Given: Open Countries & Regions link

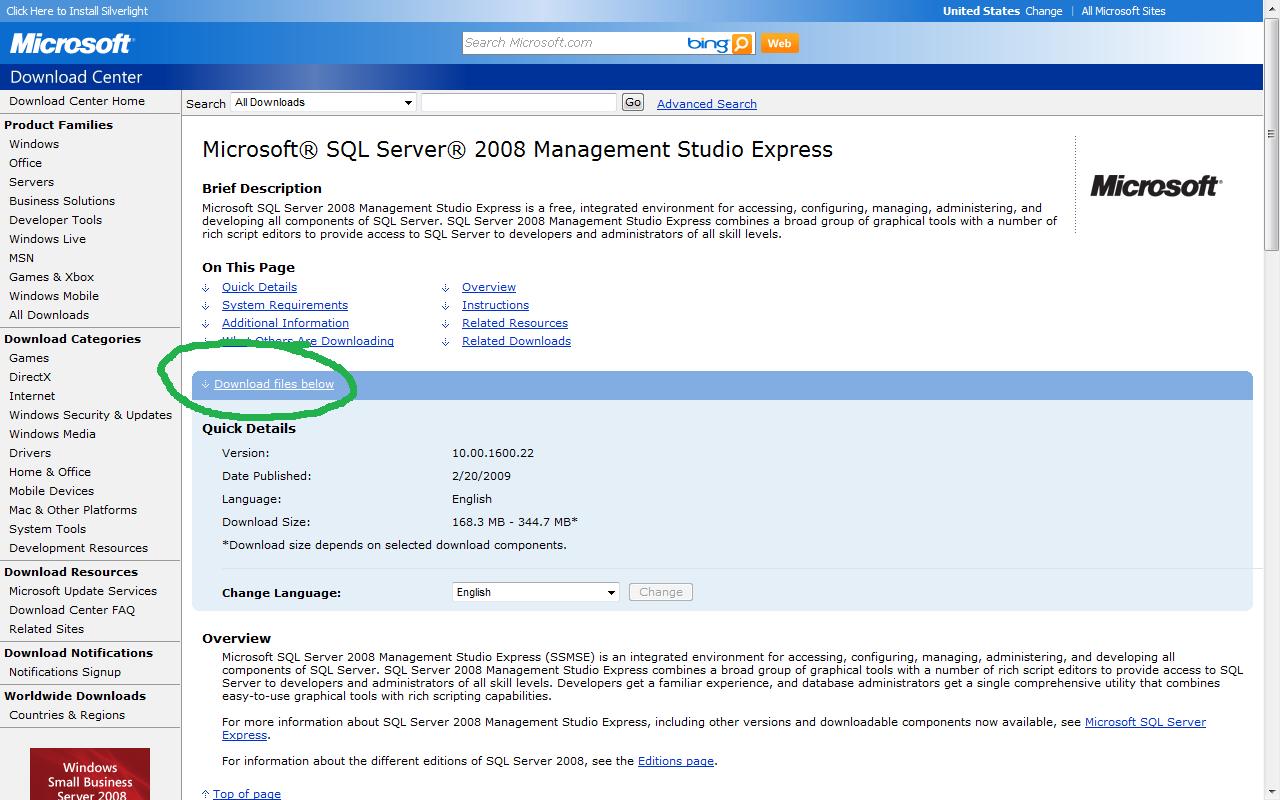Looking at the screenshot, I should 67,715.
